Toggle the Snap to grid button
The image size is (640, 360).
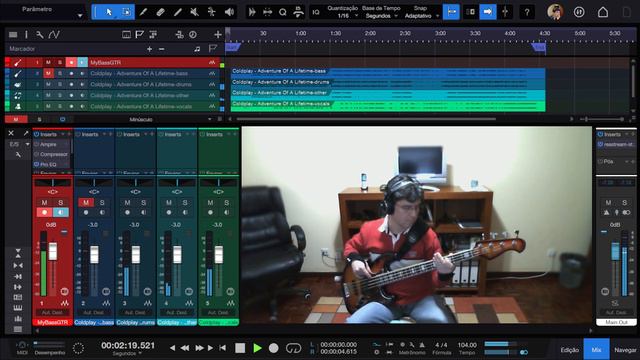(x=451, y=12)
